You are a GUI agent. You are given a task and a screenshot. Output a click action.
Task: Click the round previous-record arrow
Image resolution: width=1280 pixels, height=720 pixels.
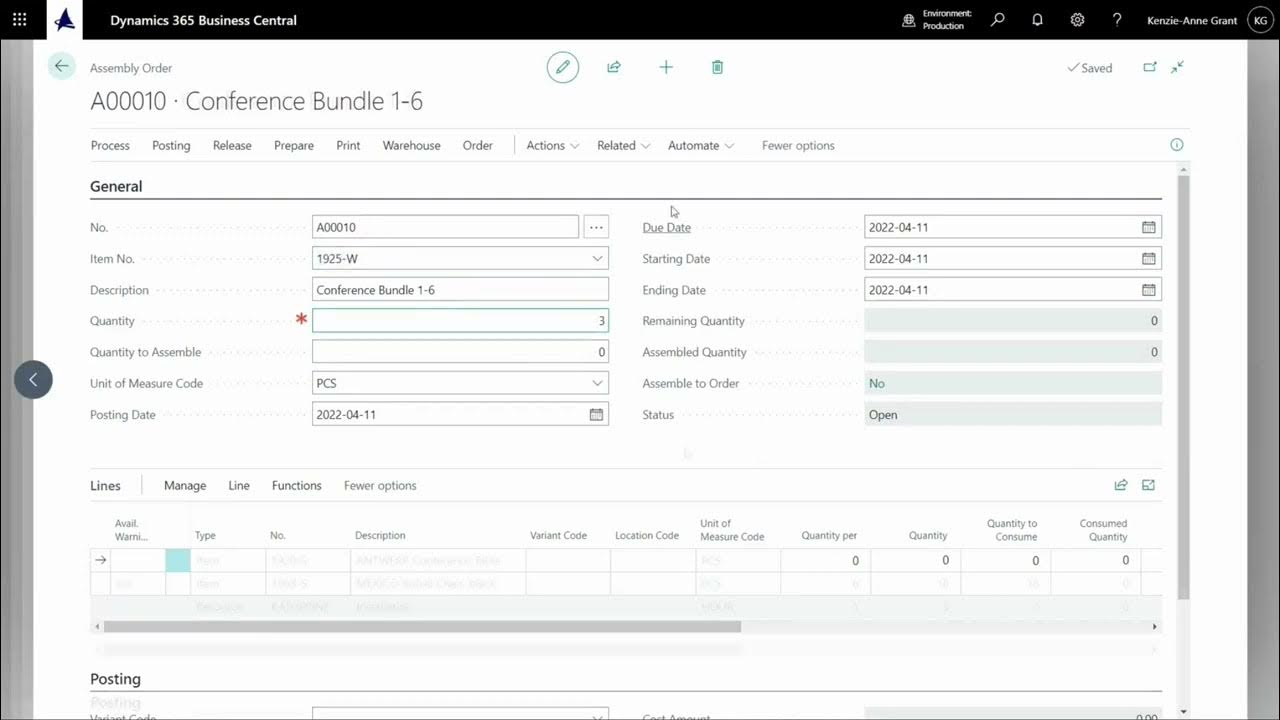[33, 379]
